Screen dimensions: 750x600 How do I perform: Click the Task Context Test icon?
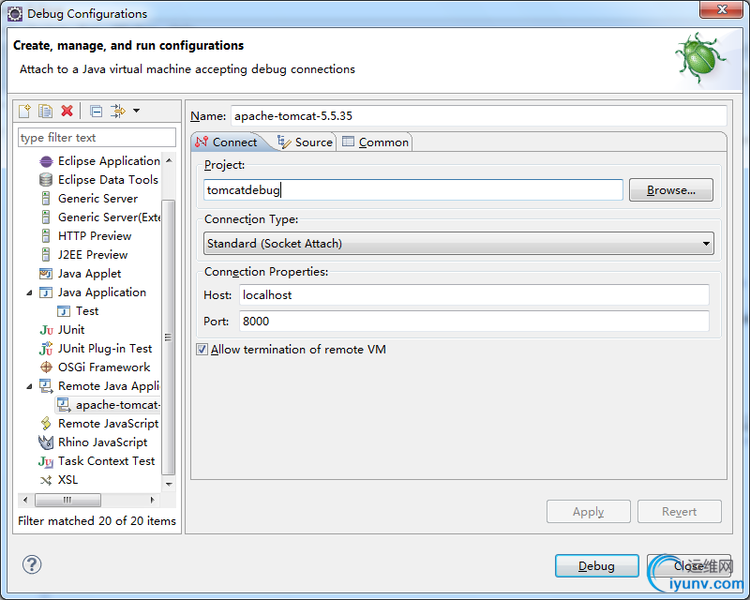[x=46, y=461]
